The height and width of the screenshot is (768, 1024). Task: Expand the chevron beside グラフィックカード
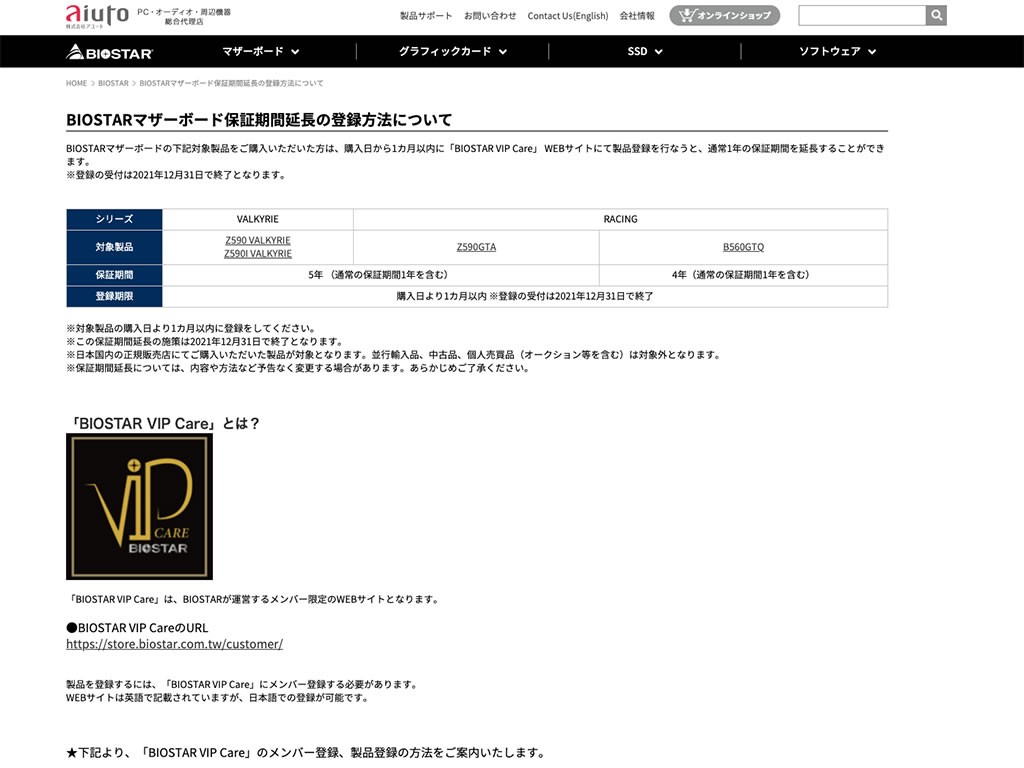(x=503, y=52)
